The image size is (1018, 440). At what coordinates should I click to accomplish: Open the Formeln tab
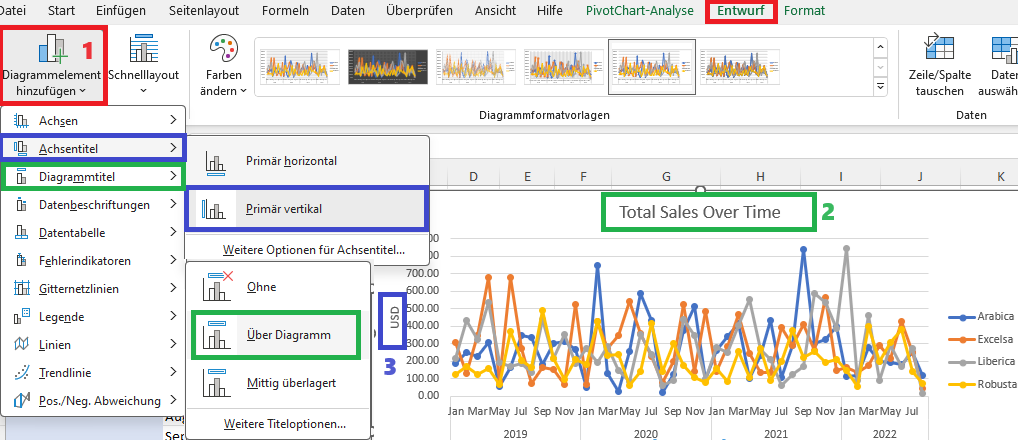point(286,10)
